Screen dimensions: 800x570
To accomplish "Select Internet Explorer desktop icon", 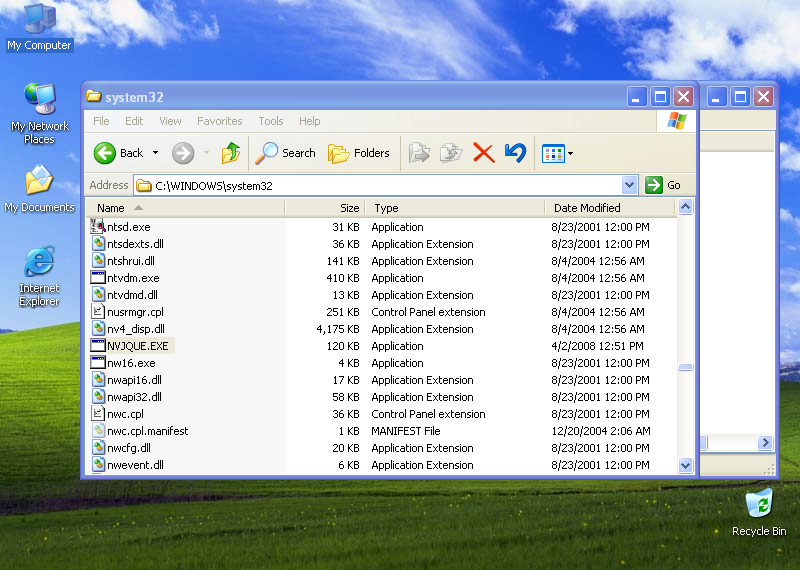I will pos(39,277).
